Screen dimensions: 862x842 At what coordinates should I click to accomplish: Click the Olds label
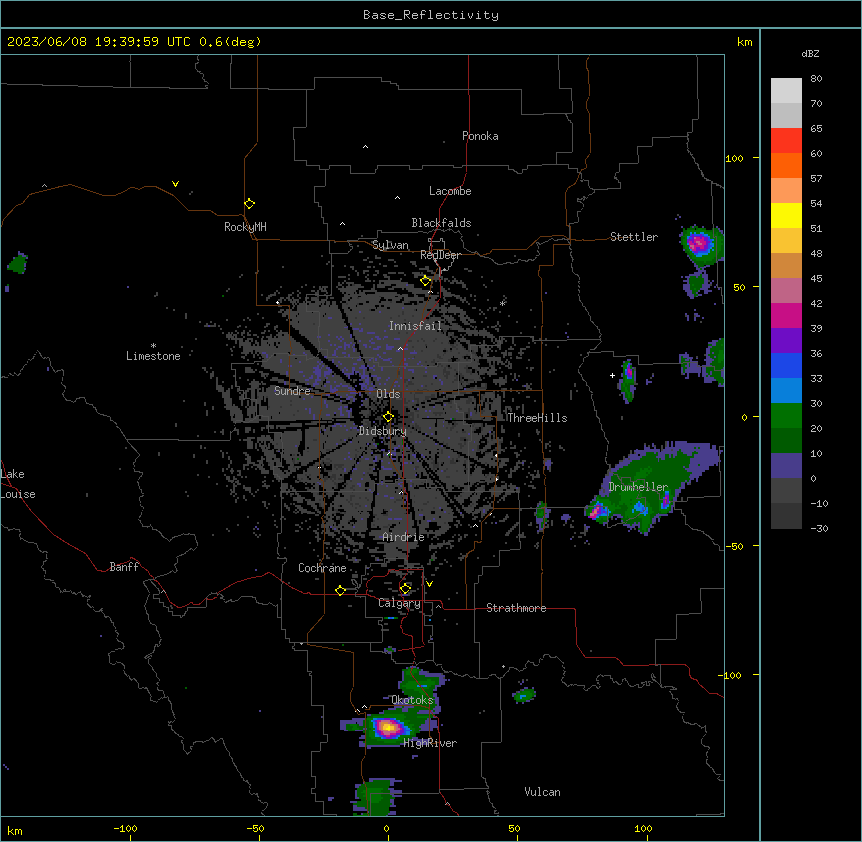388,394
